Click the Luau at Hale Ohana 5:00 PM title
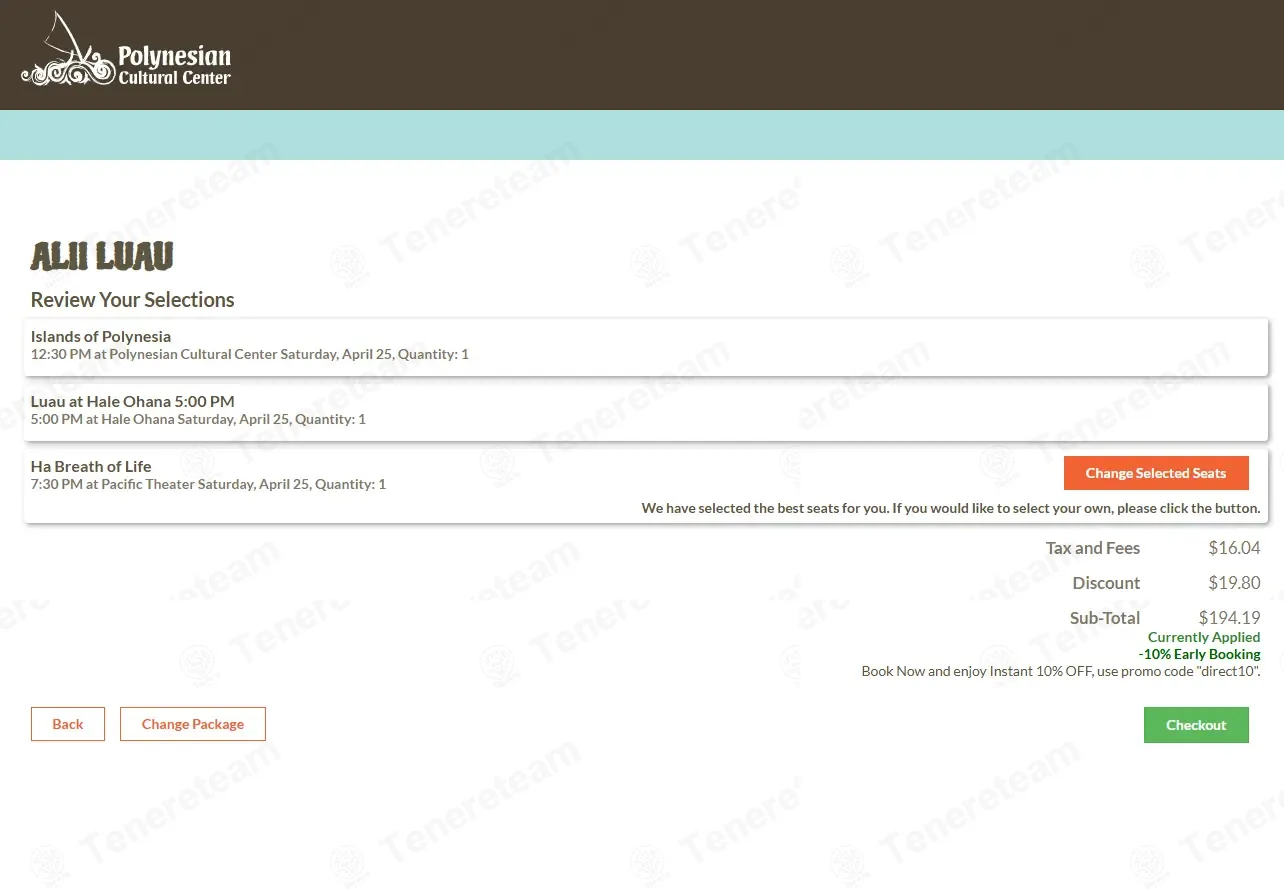The image size is (1284, 889). [x=133, y=401]
